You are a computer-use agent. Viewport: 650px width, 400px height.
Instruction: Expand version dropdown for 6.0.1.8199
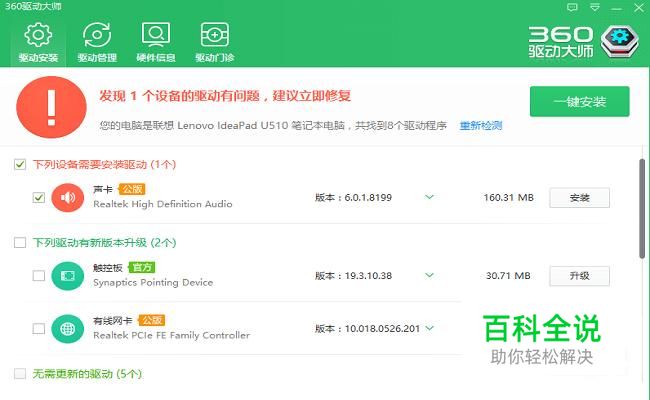429,197
